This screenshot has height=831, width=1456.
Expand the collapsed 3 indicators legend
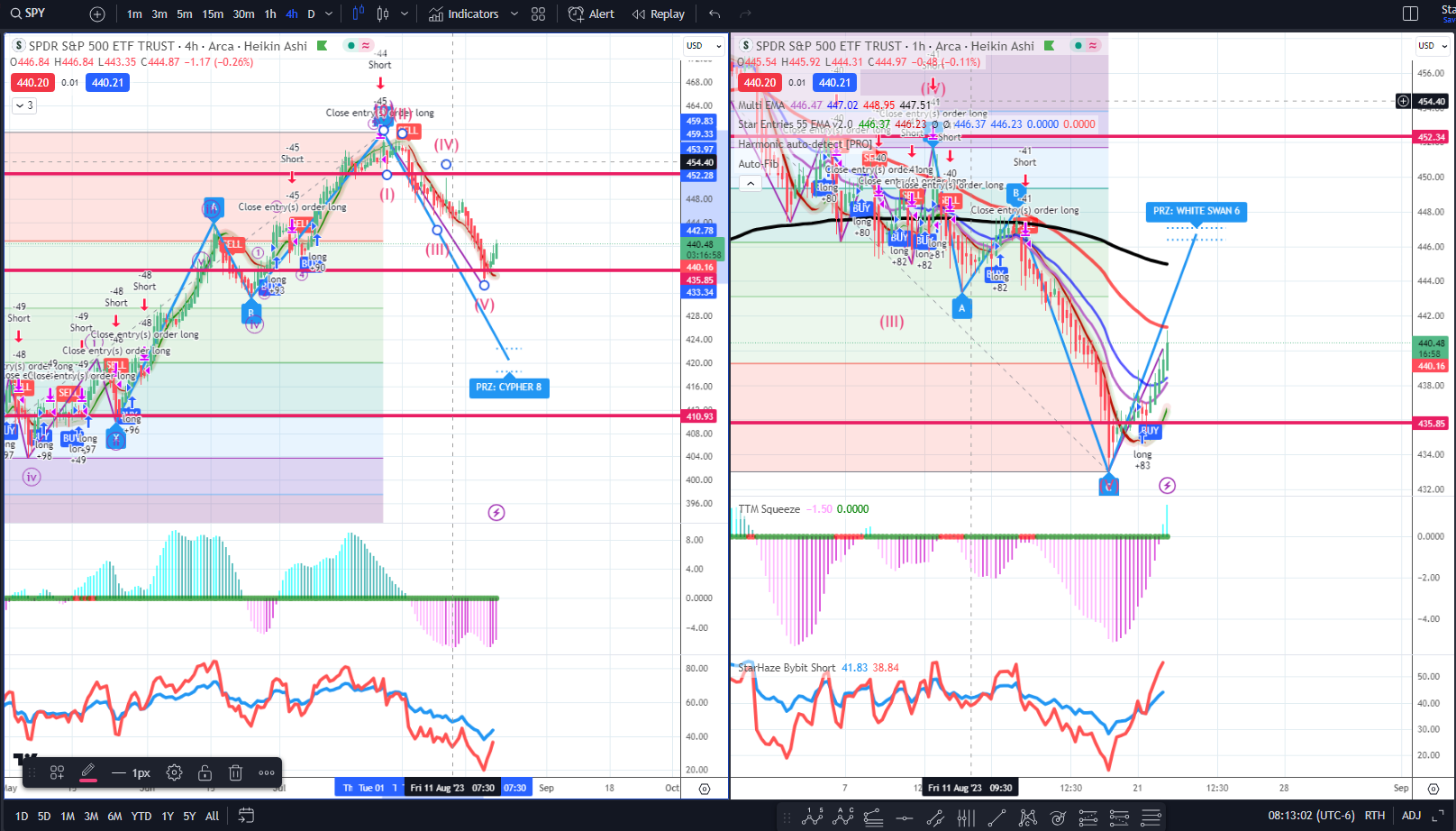(24, 105)
